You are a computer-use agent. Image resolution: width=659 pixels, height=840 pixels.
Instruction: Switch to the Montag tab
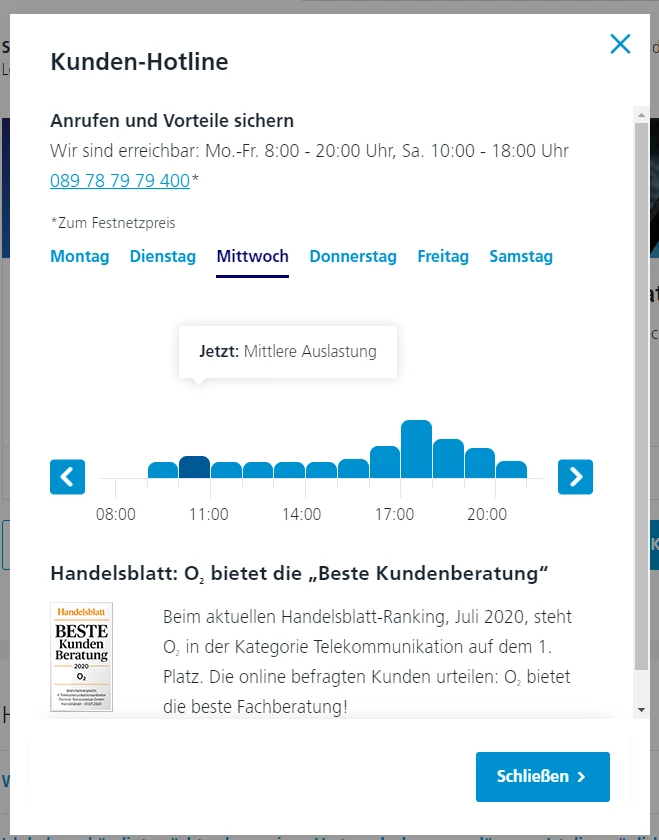pyautogui.click(x=80, y=257)
